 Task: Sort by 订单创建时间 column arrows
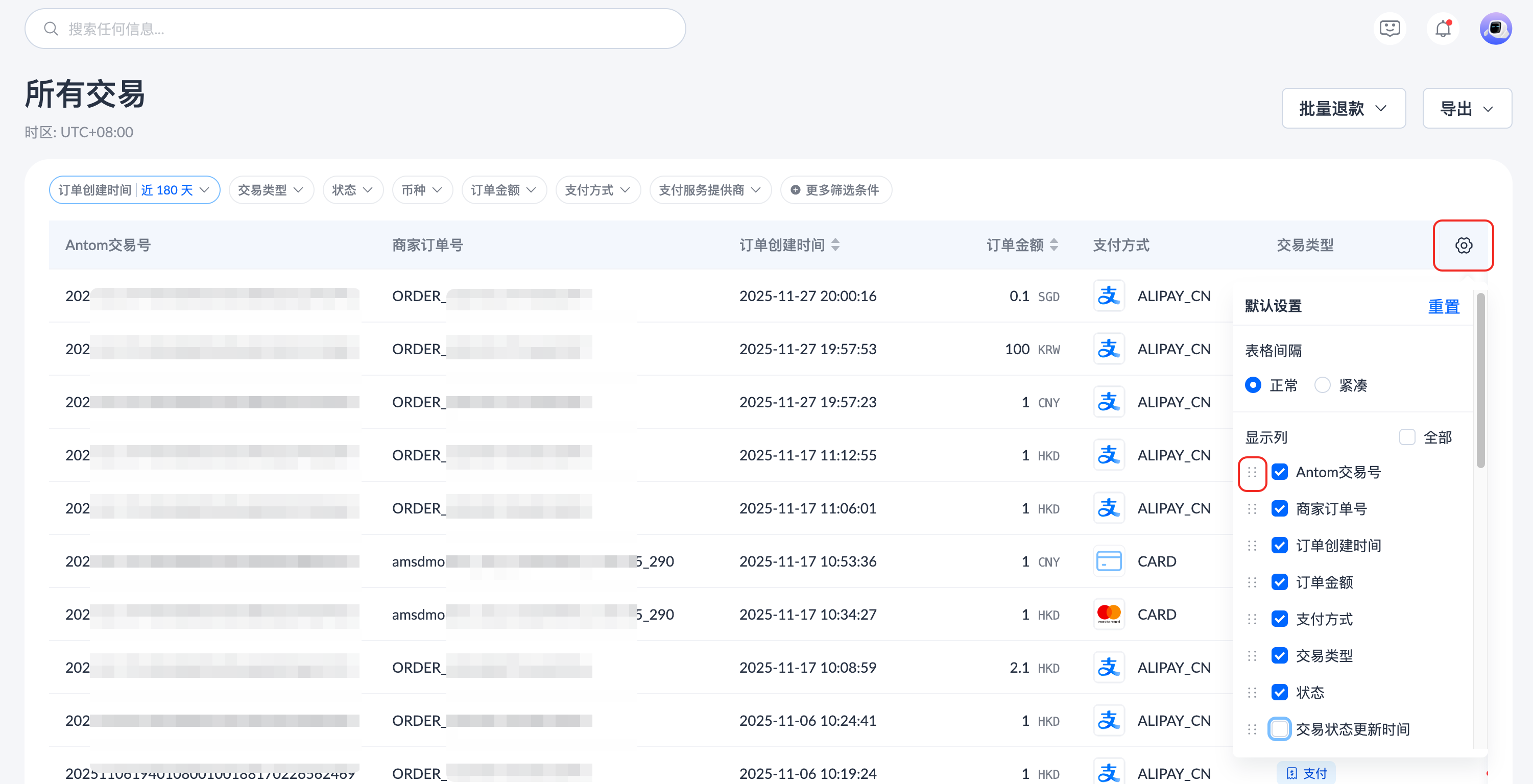[835, 245]
